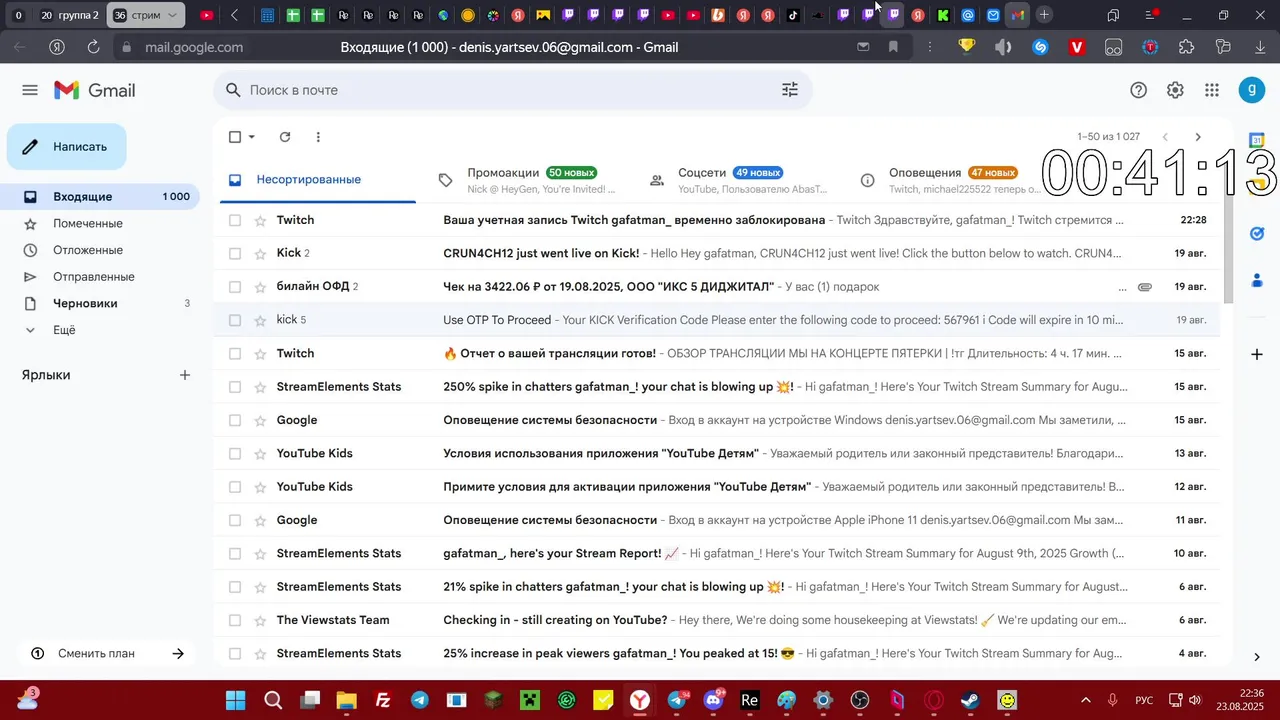Get add-ons plus icon in the side panel
The image size is (1280, 720).
coord(1257,354)
